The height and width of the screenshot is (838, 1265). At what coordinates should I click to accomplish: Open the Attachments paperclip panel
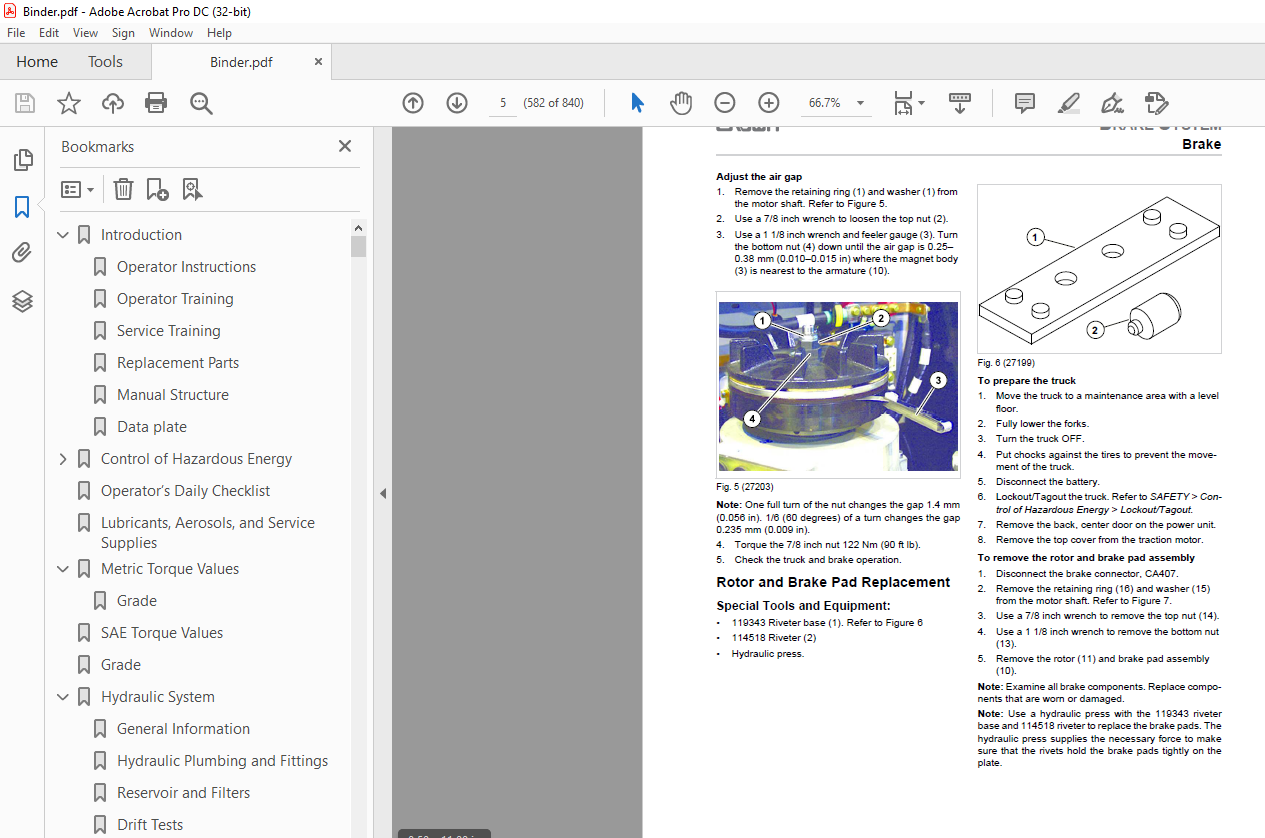(x=22, y=253)
